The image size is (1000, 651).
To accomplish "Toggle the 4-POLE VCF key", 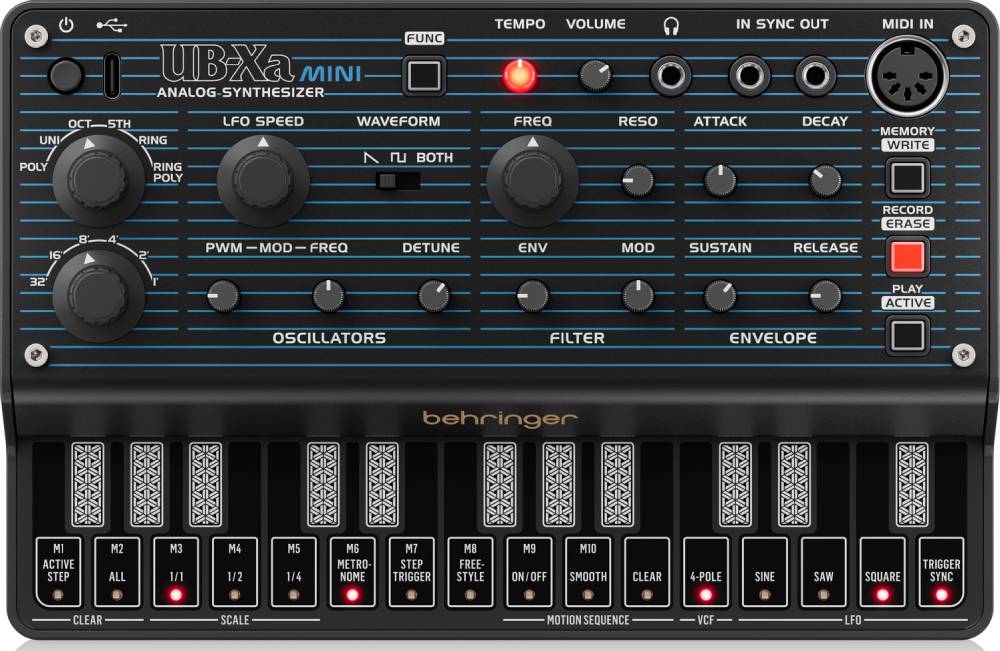I will coord(706,571).
